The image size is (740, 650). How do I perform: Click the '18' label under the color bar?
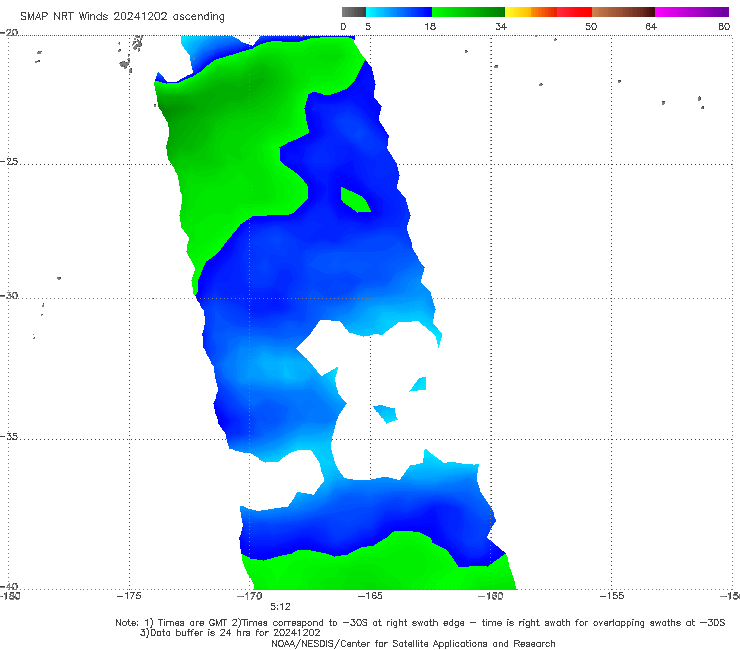point(430,26)
